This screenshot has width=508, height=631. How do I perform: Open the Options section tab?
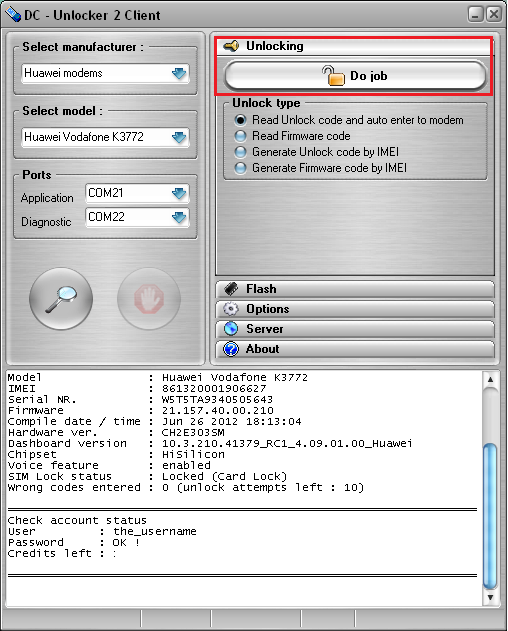[x=355, y=309]
